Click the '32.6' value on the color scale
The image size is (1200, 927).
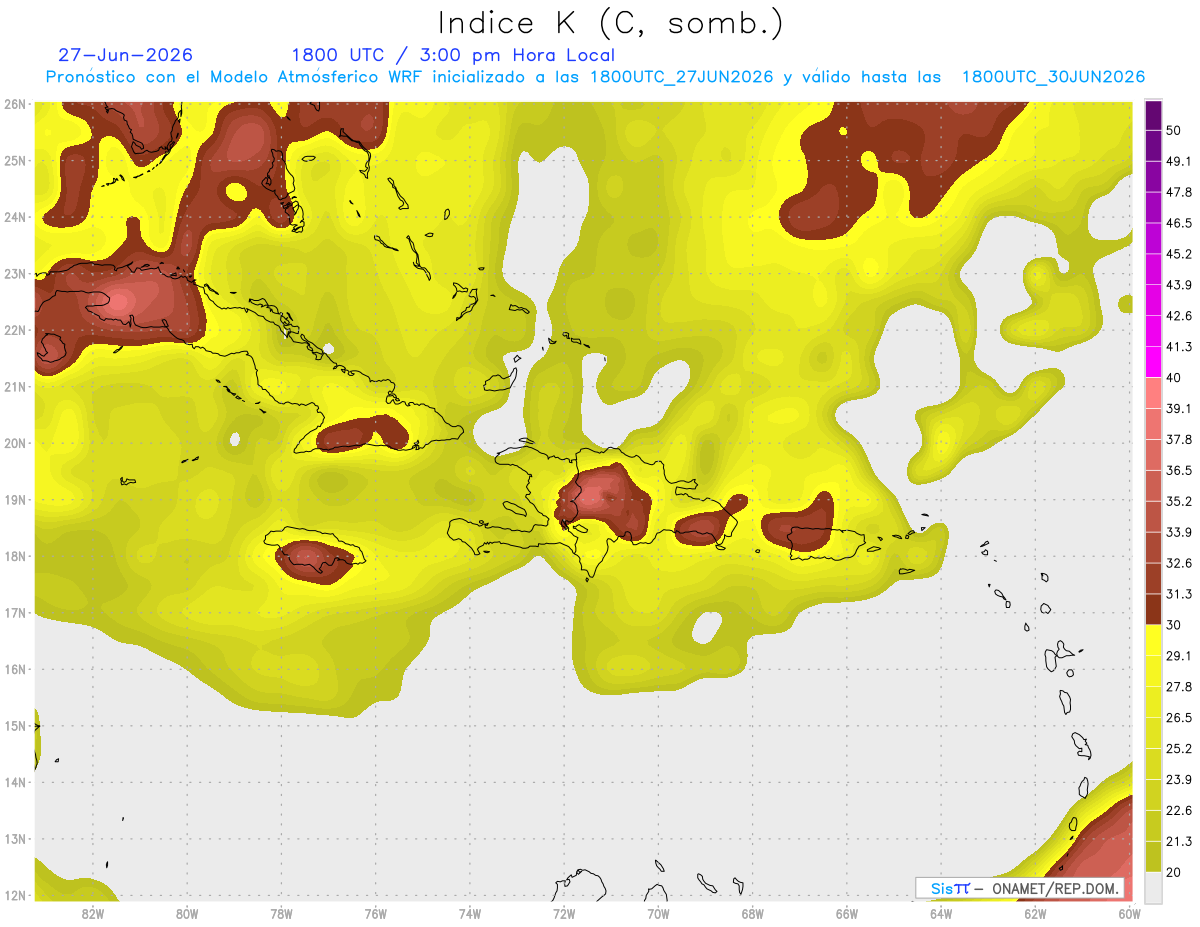tap(1179, 563)
